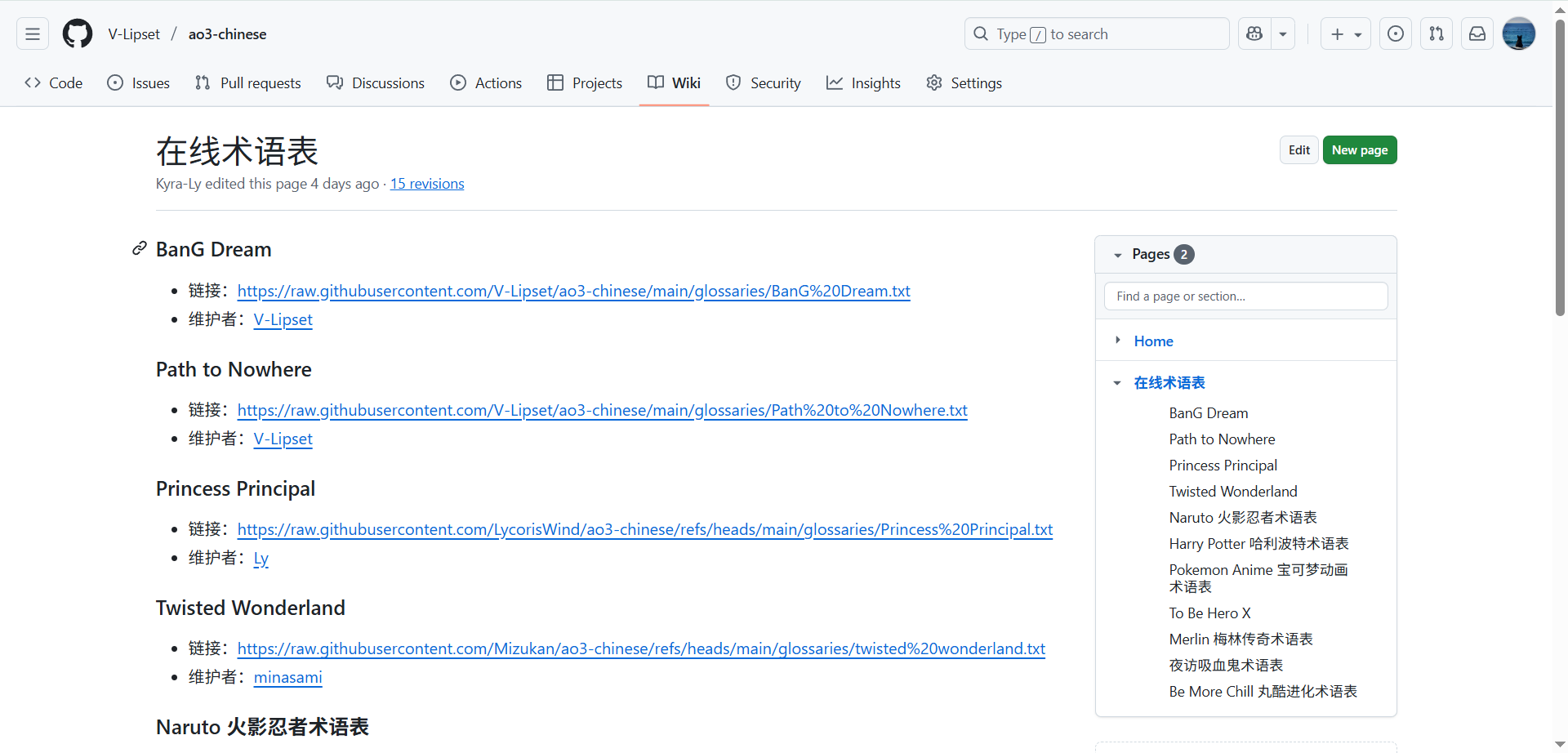Click the user profile avatar
This screenshot has width=1568, height=753.
(x=1519, y=34)
